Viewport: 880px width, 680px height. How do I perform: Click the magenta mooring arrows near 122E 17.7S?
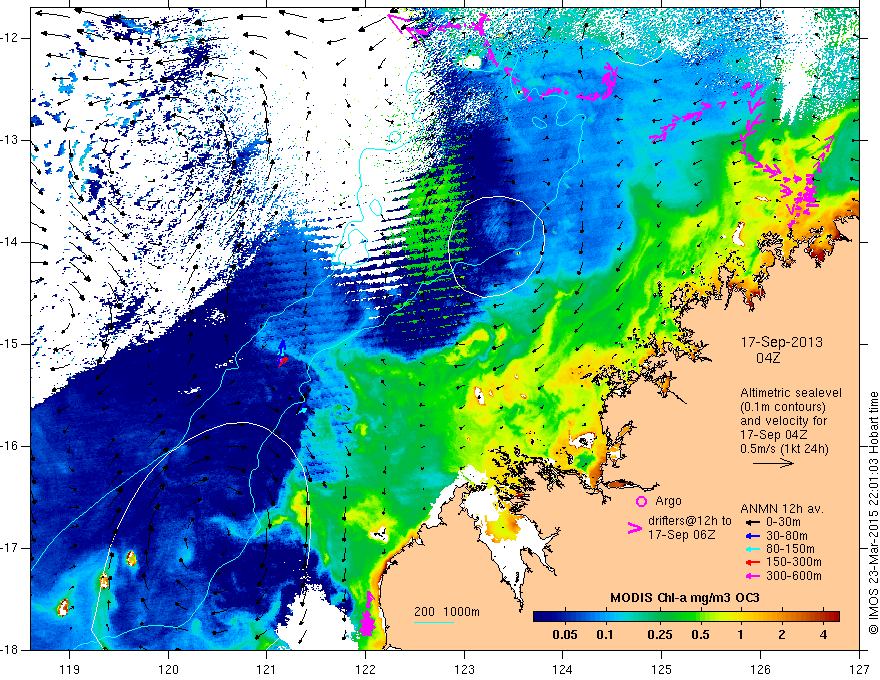point(368,614)
